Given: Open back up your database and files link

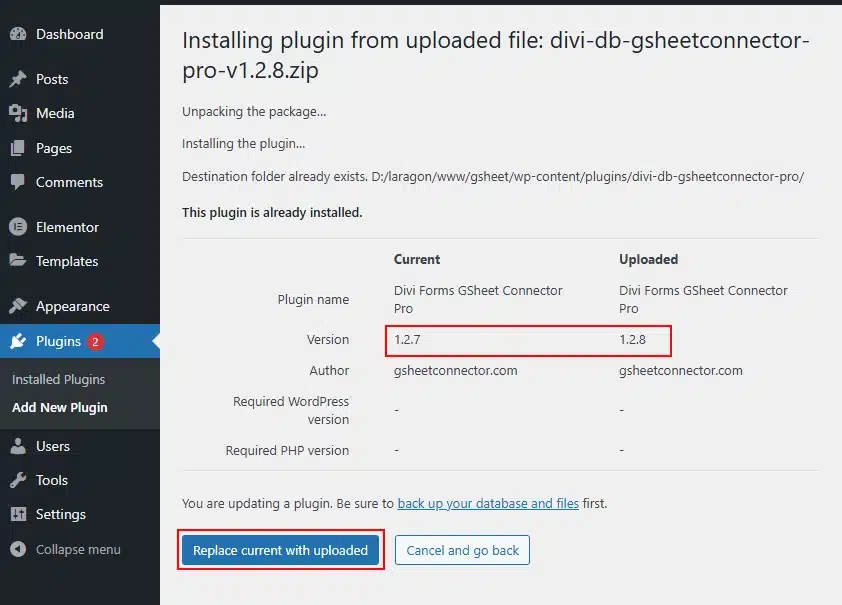Looking at the screenshot, I should [488, 503].
